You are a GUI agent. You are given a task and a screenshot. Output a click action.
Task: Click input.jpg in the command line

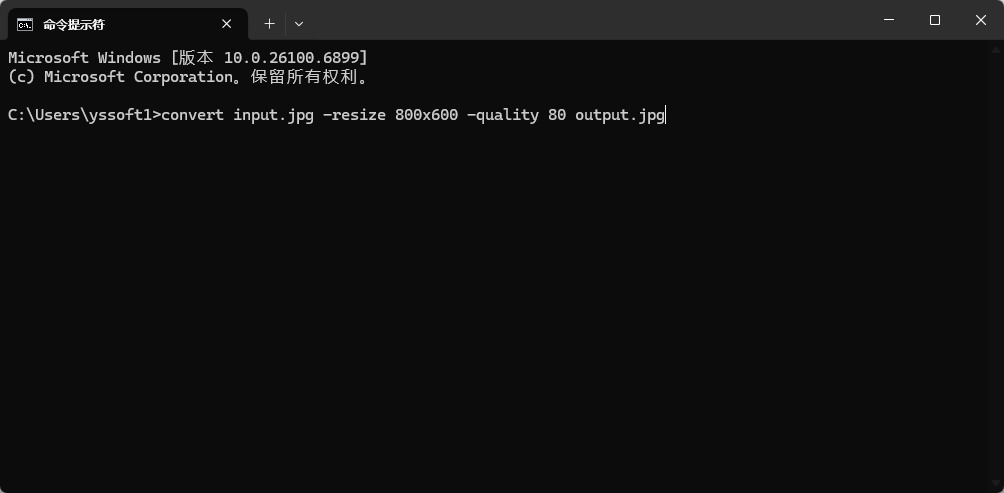click(273, 115)
